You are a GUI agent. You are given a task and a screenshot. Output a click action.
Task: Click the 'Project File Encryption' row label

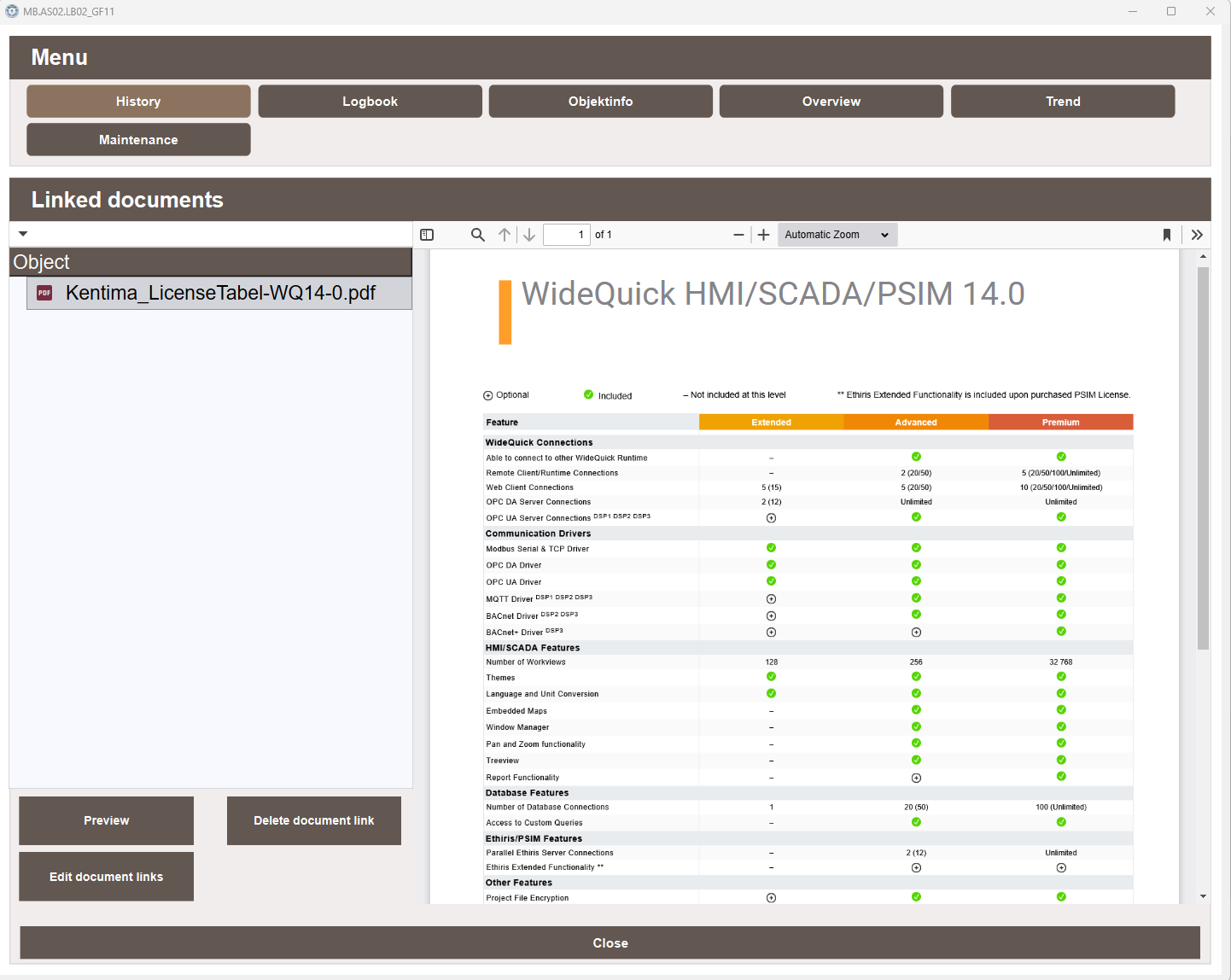point(528,898)
